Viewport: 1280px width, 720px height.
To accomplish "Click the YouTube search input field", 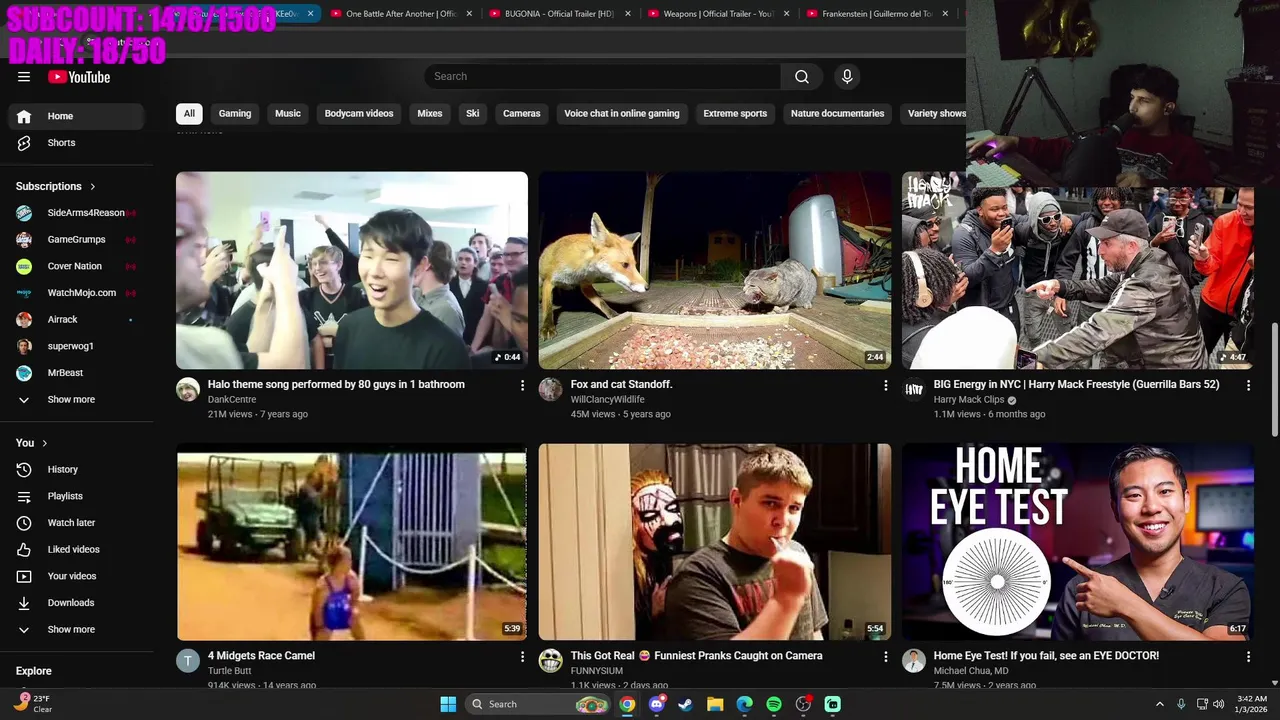I will (603, 76).
